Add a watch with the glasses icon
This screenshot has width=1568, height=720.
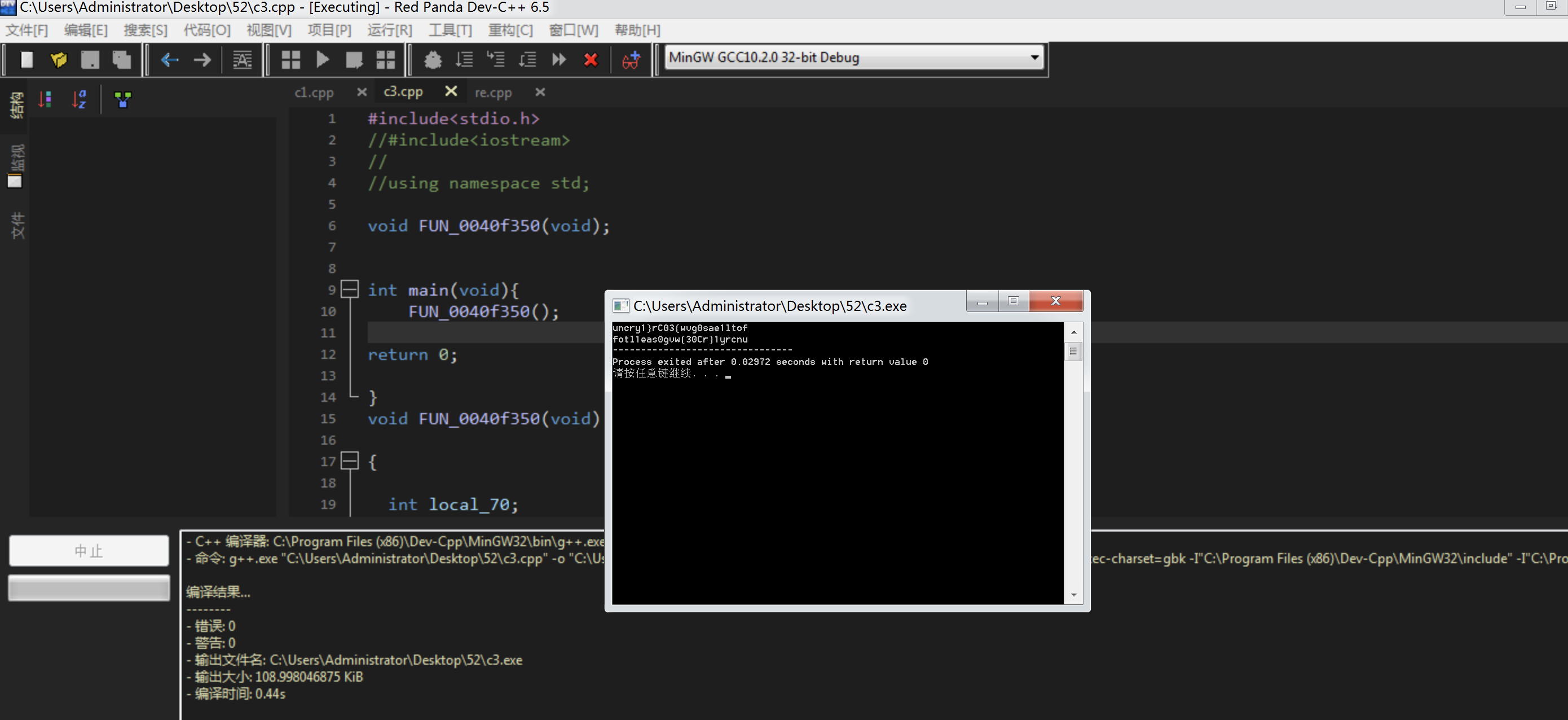pyautogui.click(x=631, y=60)
